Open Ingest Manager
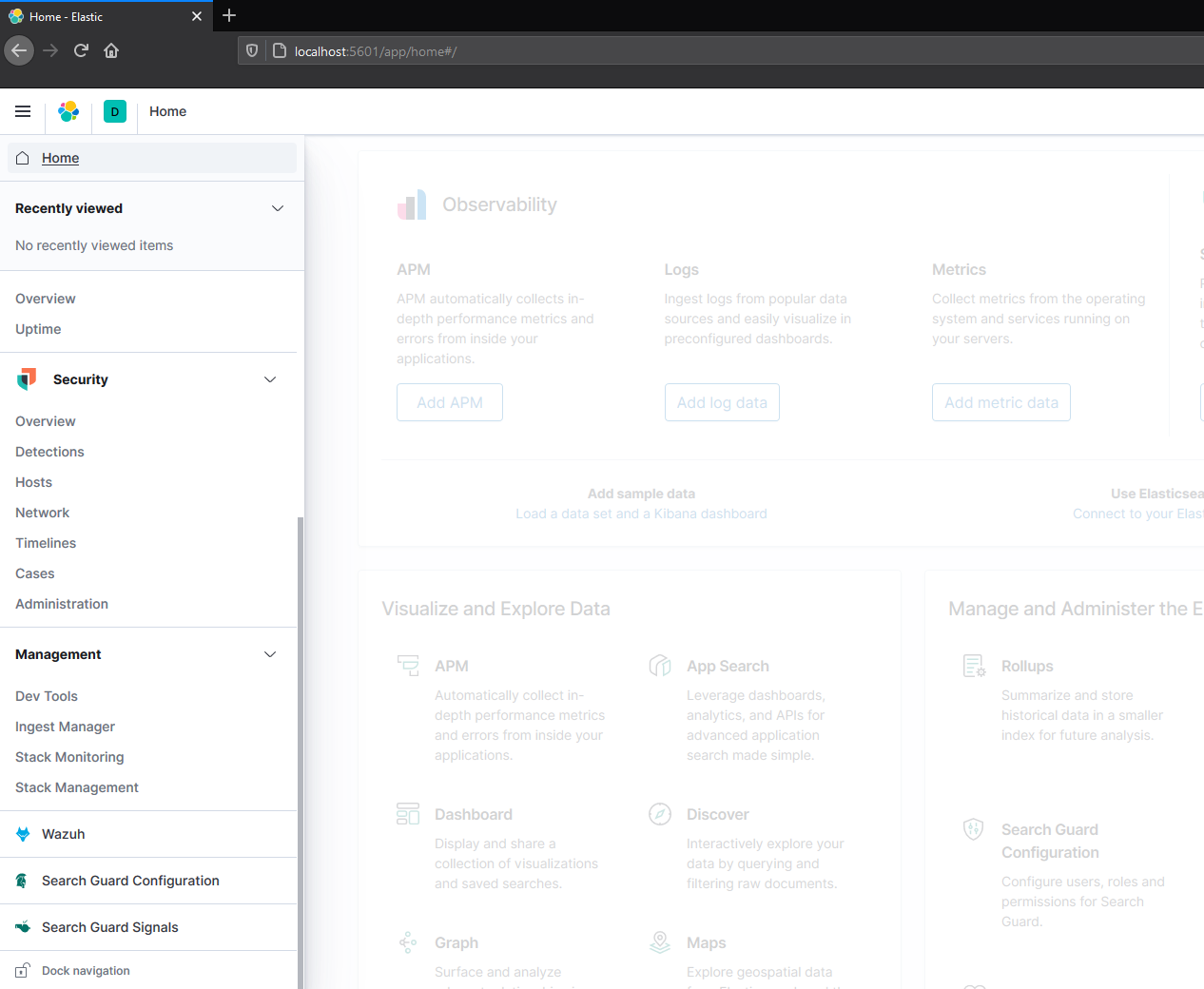The image size is (1204, 989). pos(65,727)
